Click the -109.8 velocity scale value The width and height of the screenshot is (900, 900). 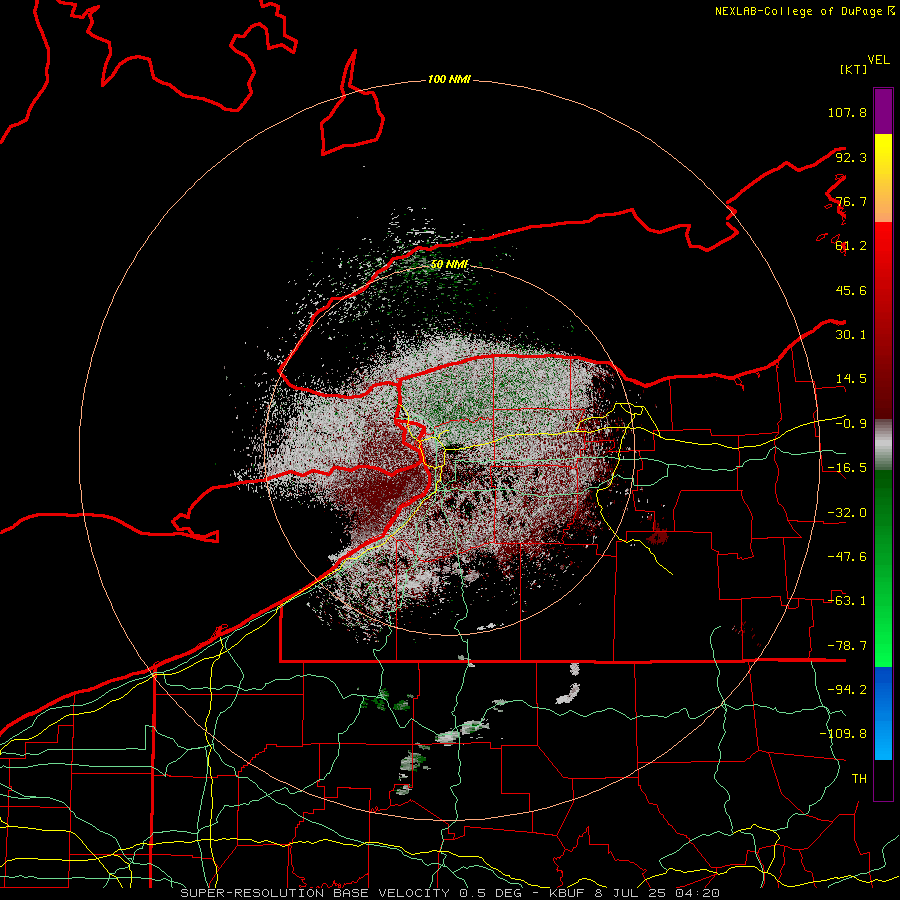click(843, 734)
